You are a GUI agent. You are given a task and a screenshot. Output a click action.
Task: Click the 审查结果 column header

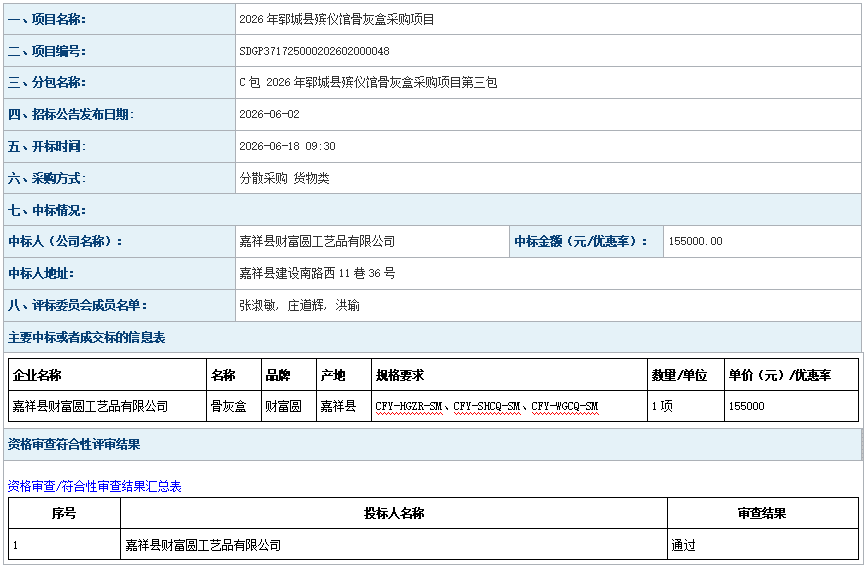[x=762, y=514]
